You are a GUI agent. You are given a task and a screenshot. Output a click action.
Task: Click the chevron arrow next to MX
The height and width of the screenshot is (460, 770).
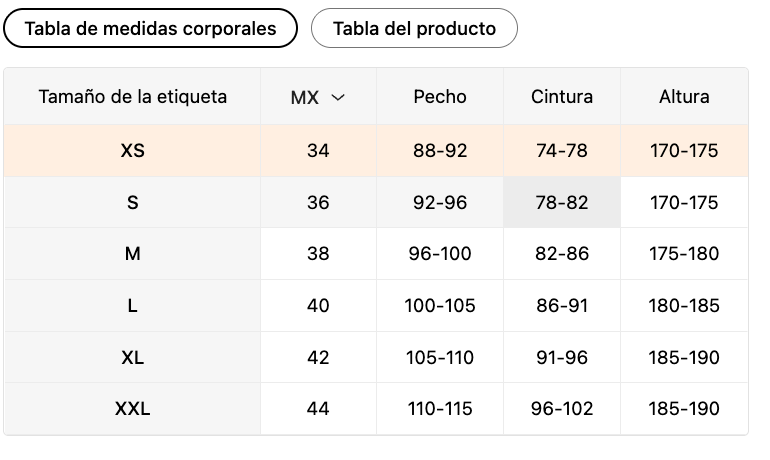[x=338, y=97]
